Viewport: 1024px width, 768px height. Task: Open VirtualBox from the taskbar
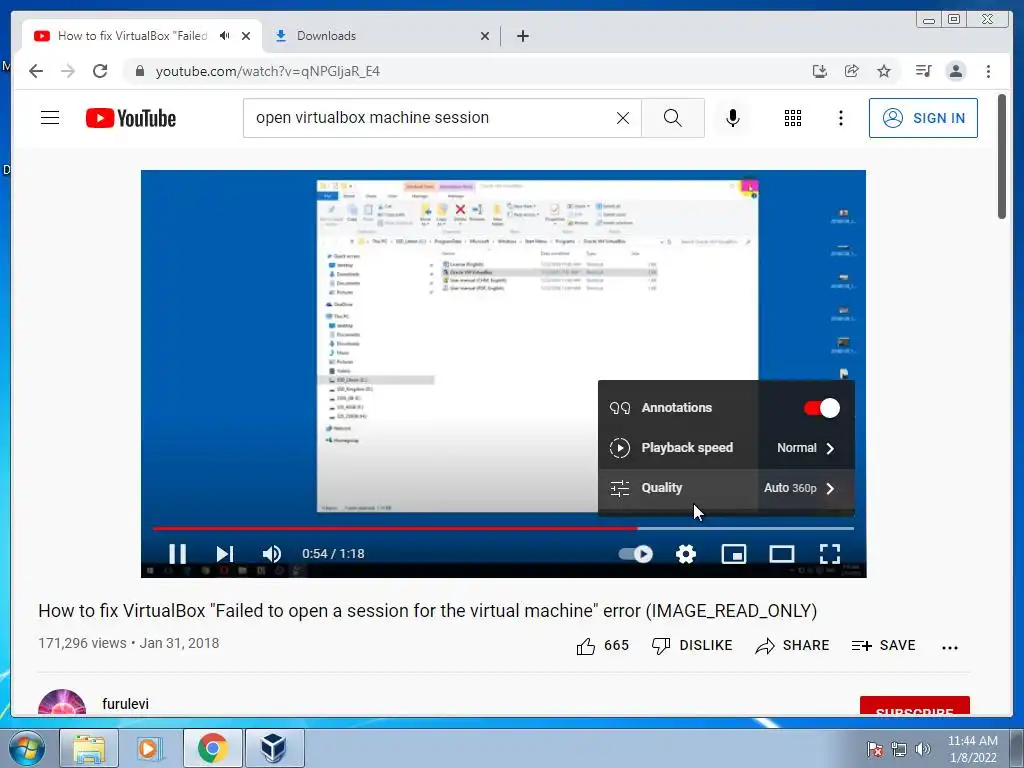274,748
